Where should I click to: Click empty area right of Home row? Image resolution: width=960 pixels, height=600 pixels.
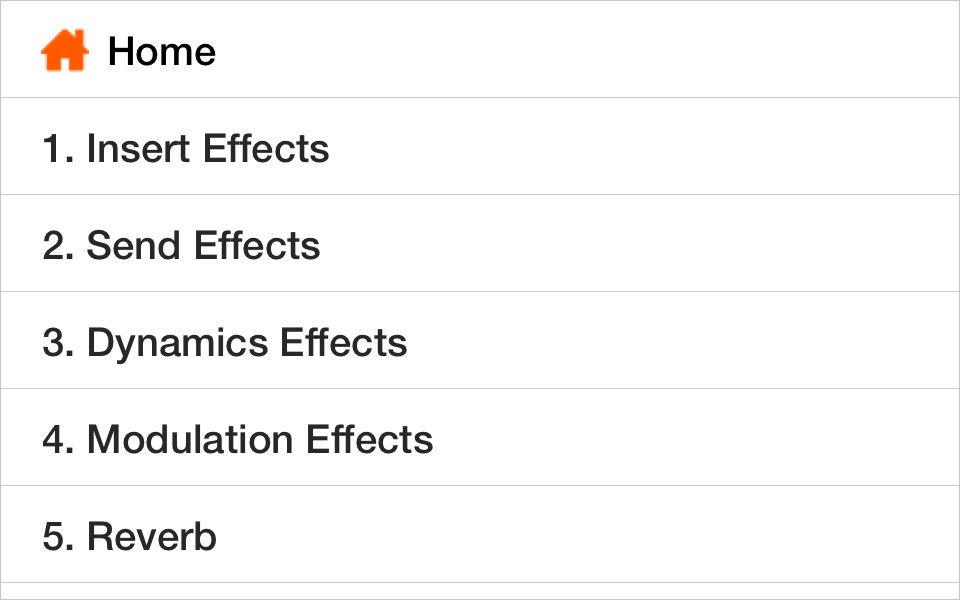point(650,51)
